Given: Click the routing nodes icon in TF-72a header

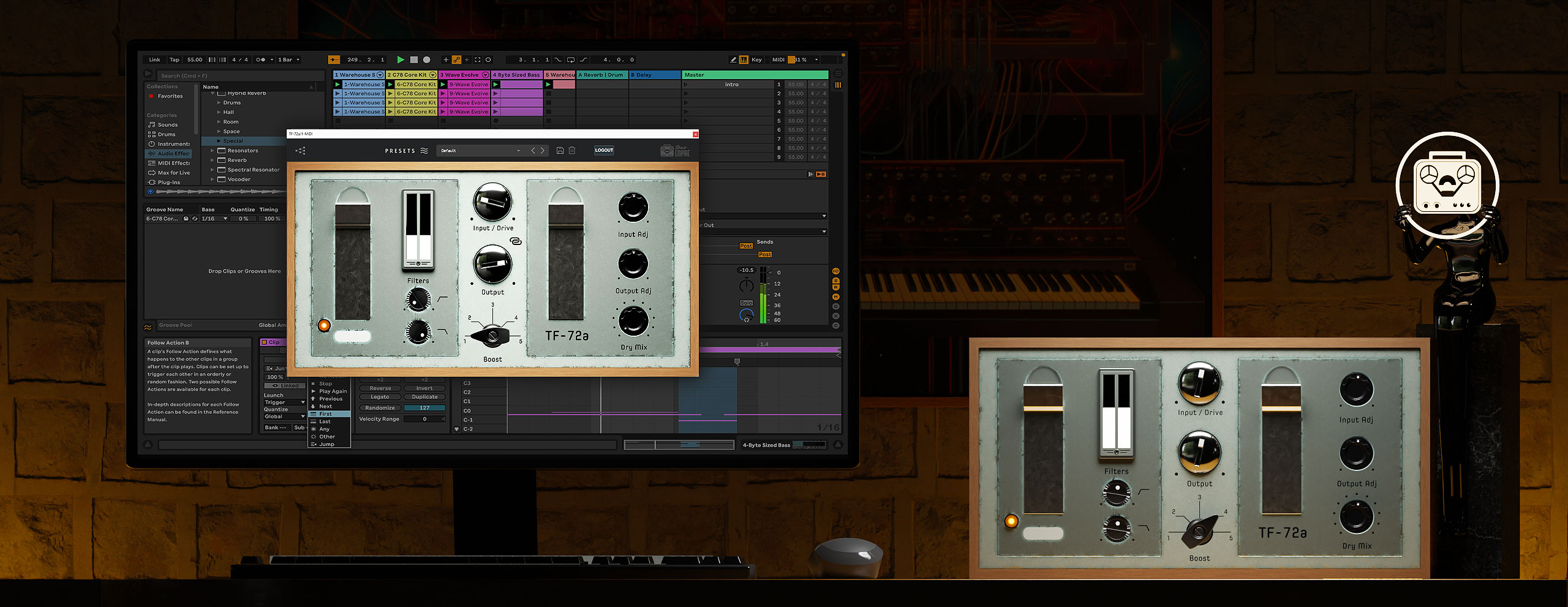Looking at the screenshot, I should point(300,150).
